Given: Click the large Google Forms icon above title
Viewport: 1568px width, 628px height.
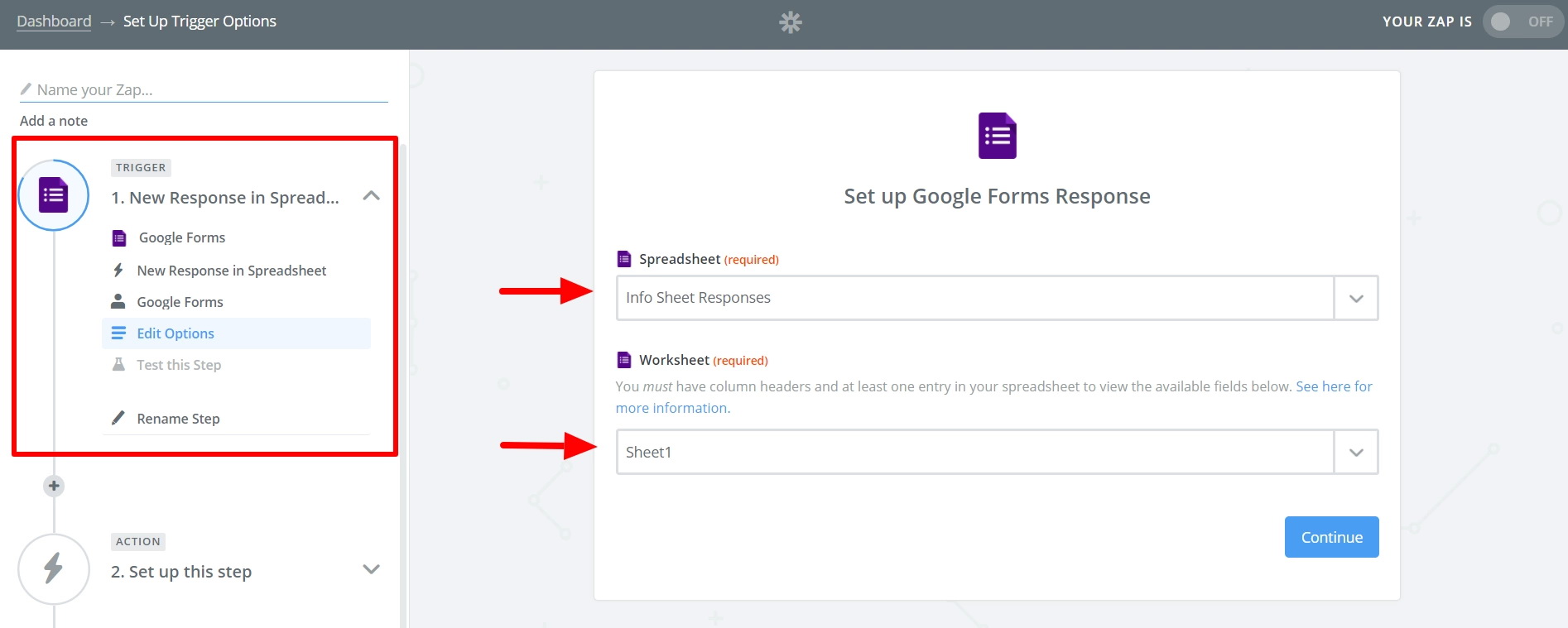Looking at the screenshot, I should [x=997, y=136].
